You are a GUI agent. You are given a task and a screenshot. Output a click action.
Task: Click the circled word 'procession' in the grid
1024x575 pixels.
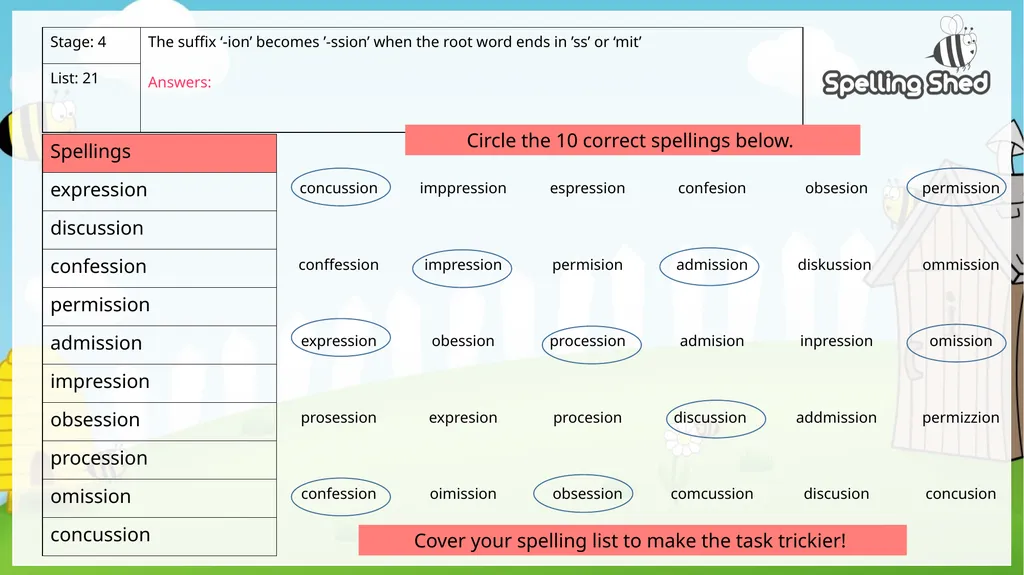click(x=587, y=341)
